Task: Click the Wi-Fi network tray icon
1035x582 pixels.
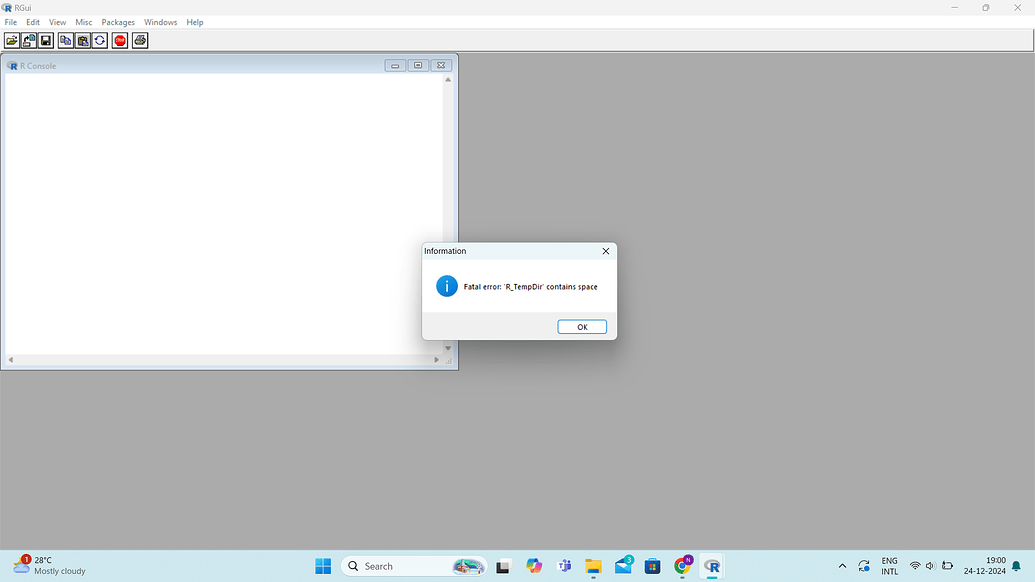Action: pyautogui.click(x=915, y=566)
